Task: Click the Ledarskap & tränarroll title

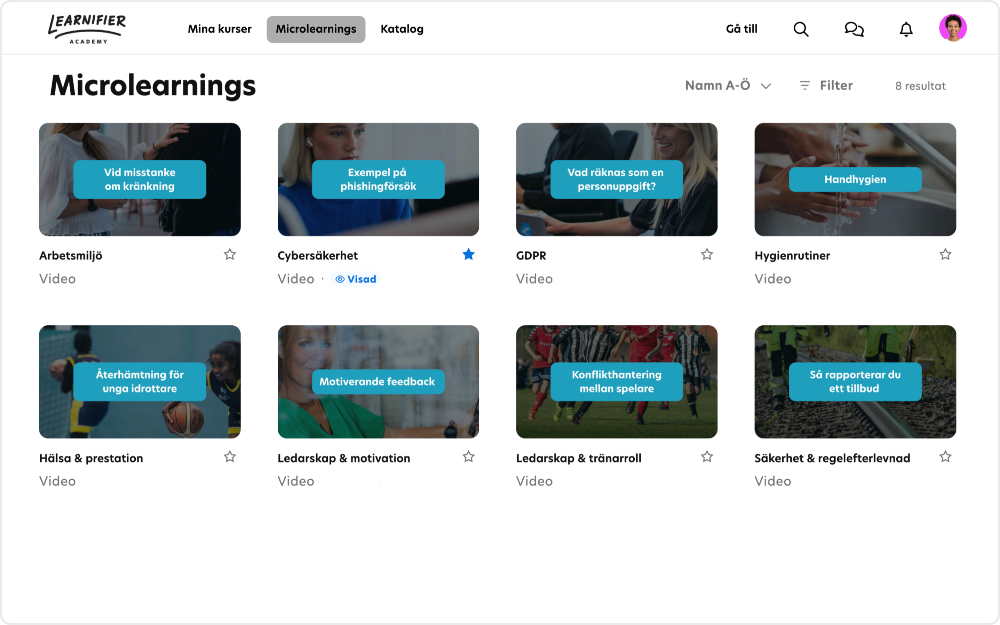Action: click(578, 458)
